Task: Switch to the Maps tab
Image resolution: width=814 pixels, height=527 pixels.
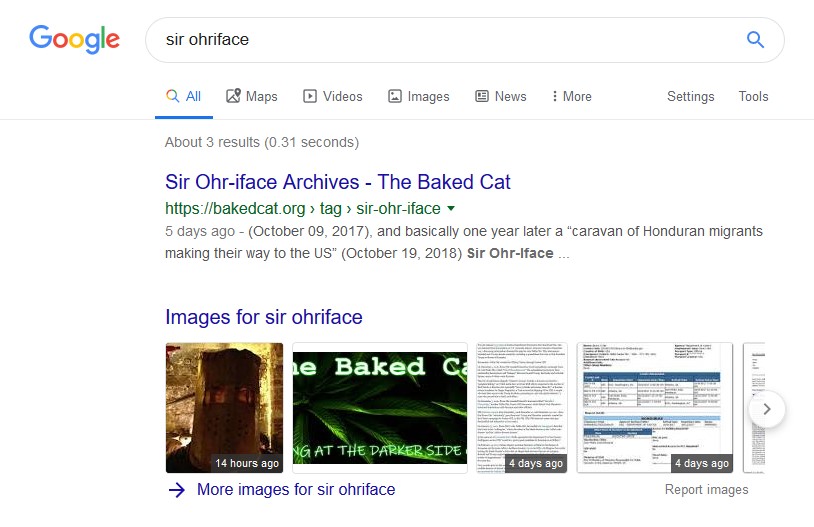Action: tap(252, 97)
